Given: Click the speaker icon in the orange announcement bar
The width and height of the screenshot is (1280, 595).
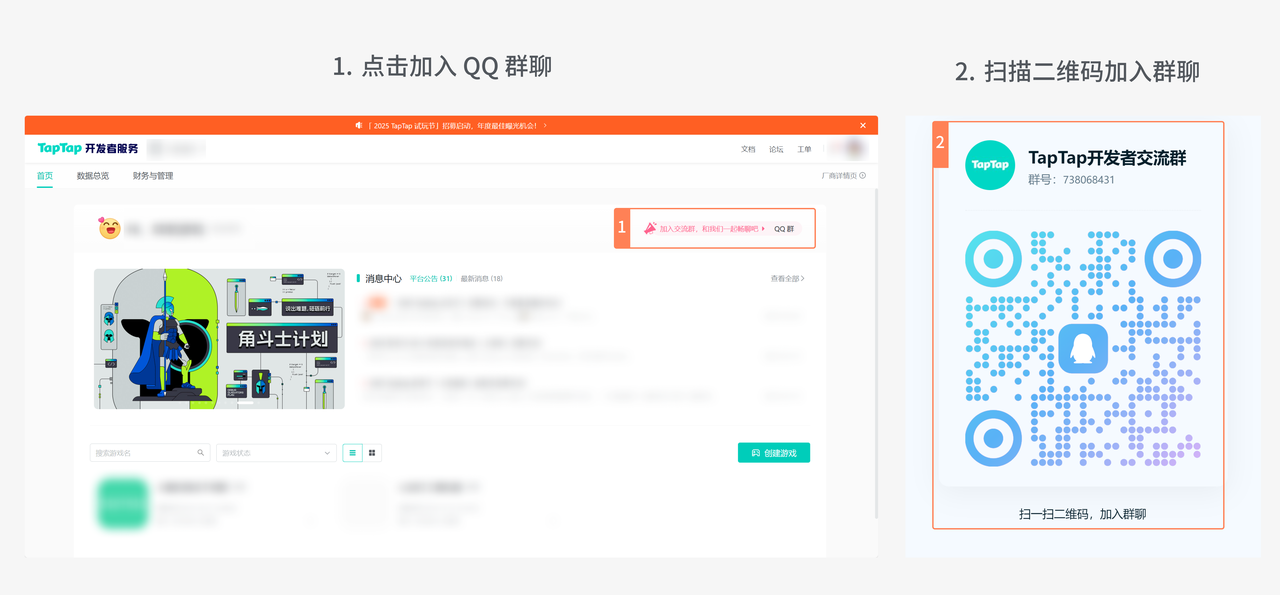Looking at the screenshot, I should pyautogui.click(x=359, y=125).
